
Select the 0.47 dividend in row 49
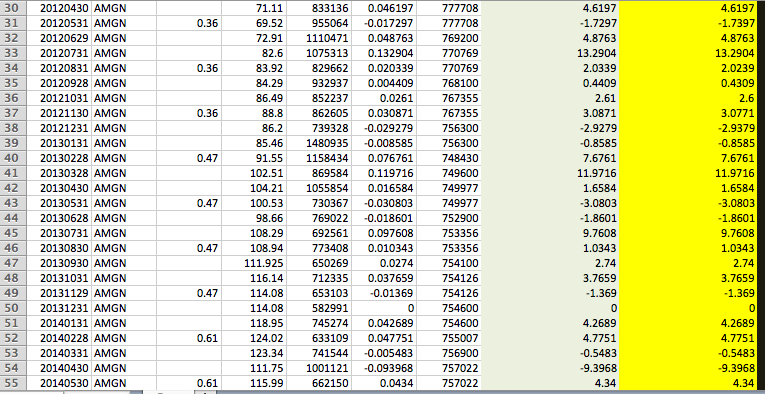click(189, 293)
